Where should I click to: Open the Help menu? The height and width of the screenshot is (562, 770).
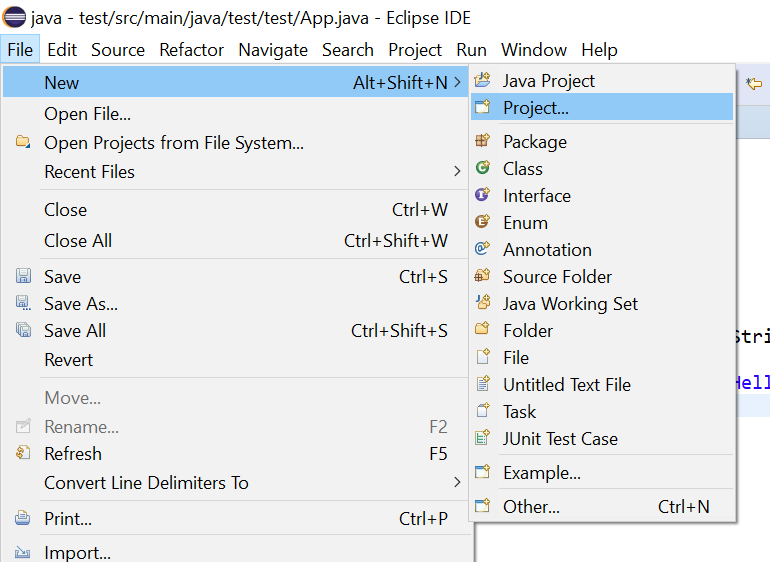[599, 50]
